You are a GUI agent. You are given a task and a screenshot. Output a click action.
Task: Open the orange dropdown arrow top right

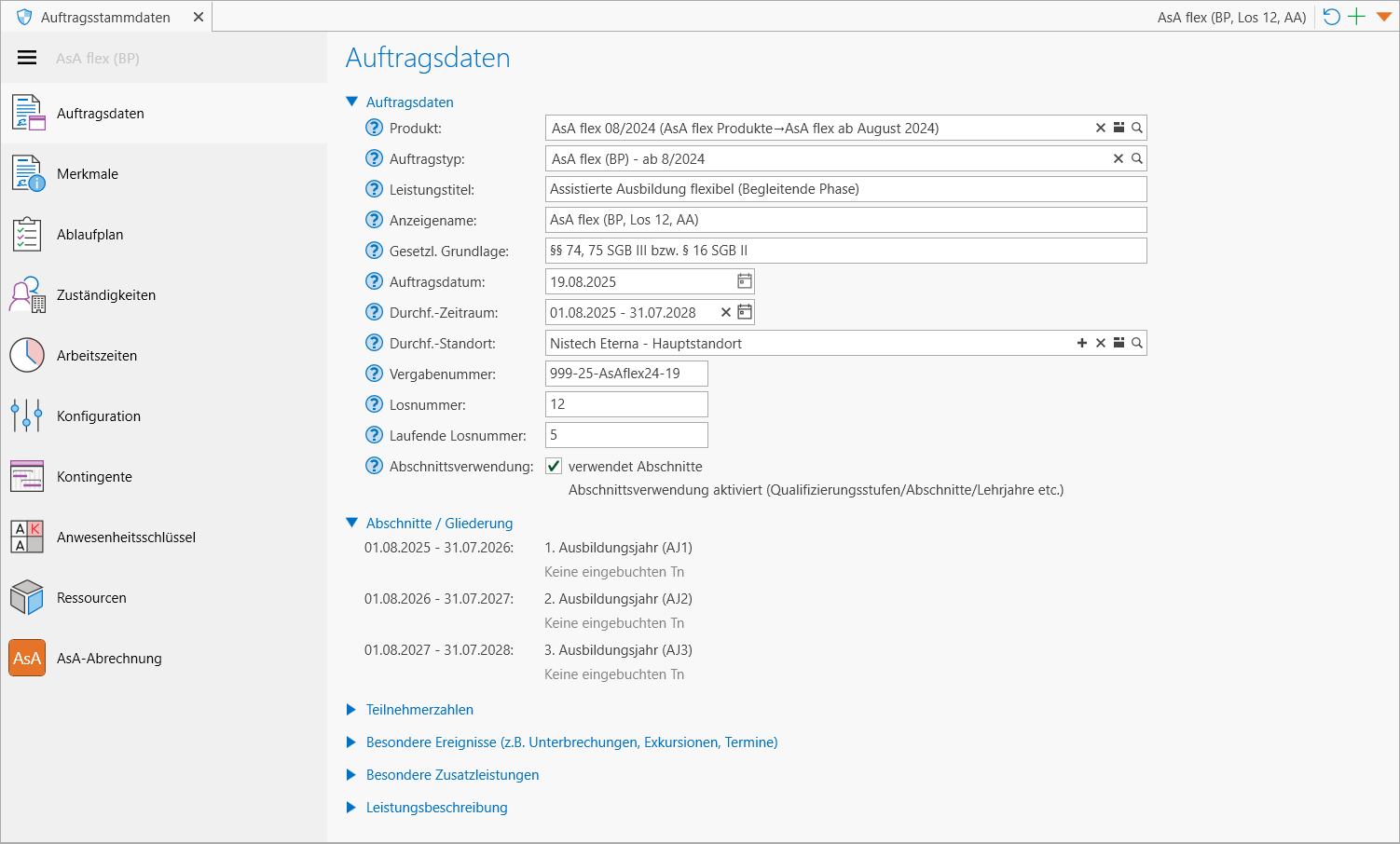1383,17
